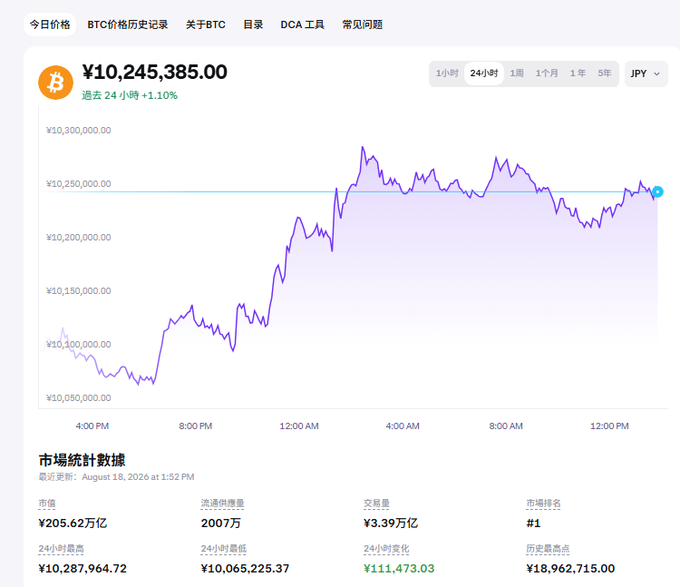
Task: Click the ¥10,050,000.00 axis label
Action: tap(78, 398)
